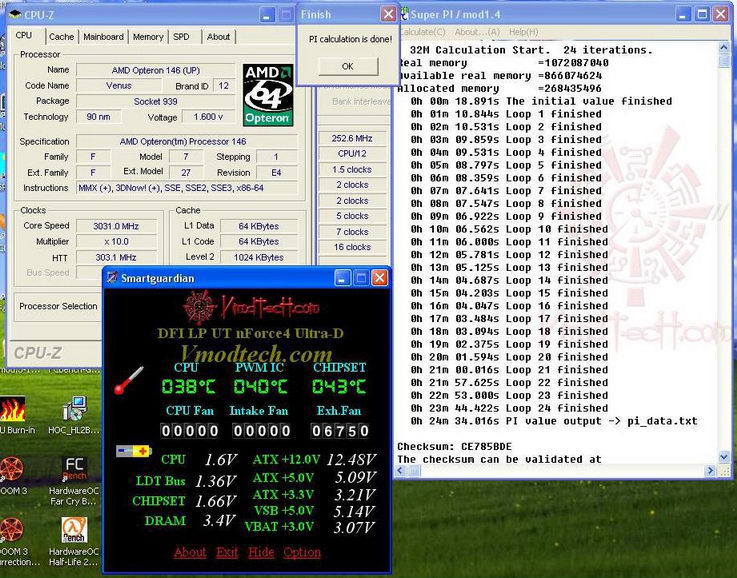The height and width of the screenshot is (578, 737).
Task: Select the SPD tab in CPU-Z
Action: pos(181,37)
